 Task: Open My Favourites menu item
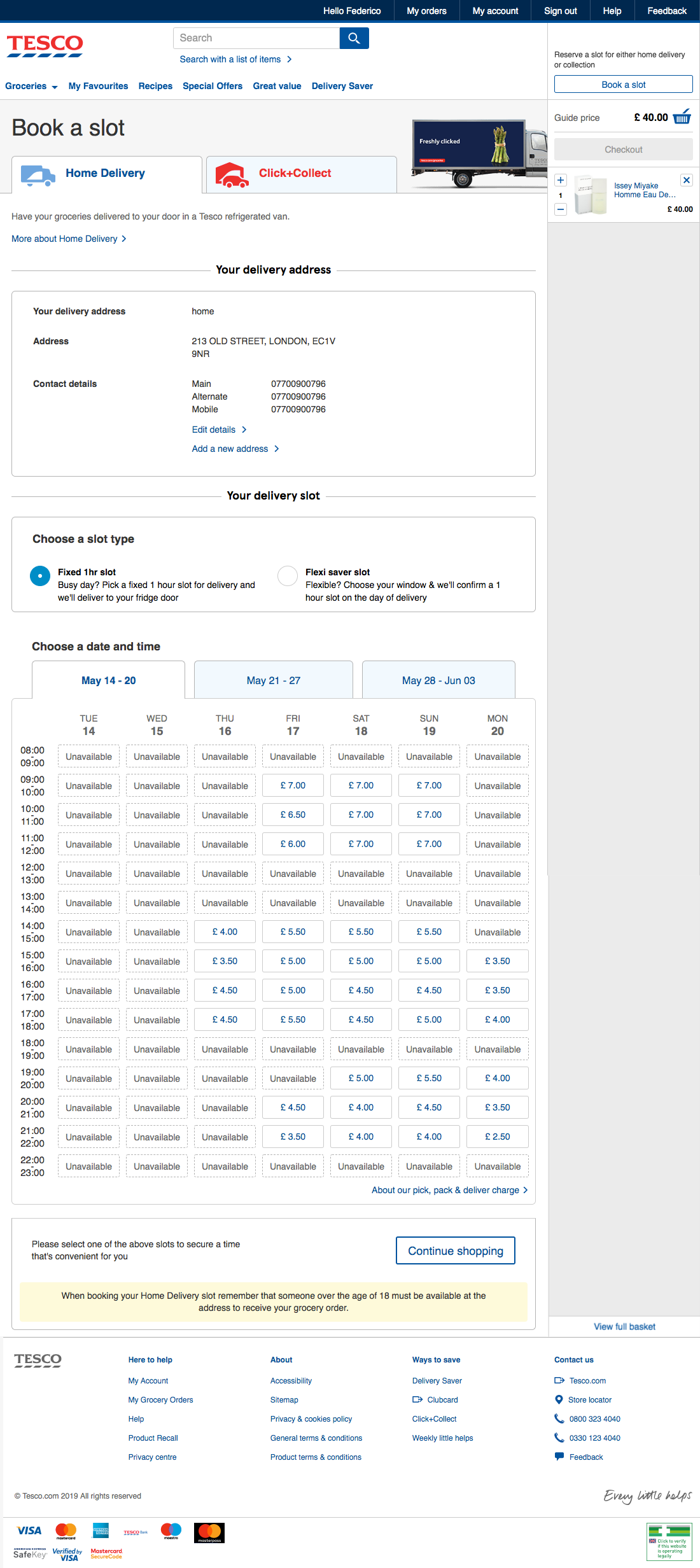click(98, 86)
